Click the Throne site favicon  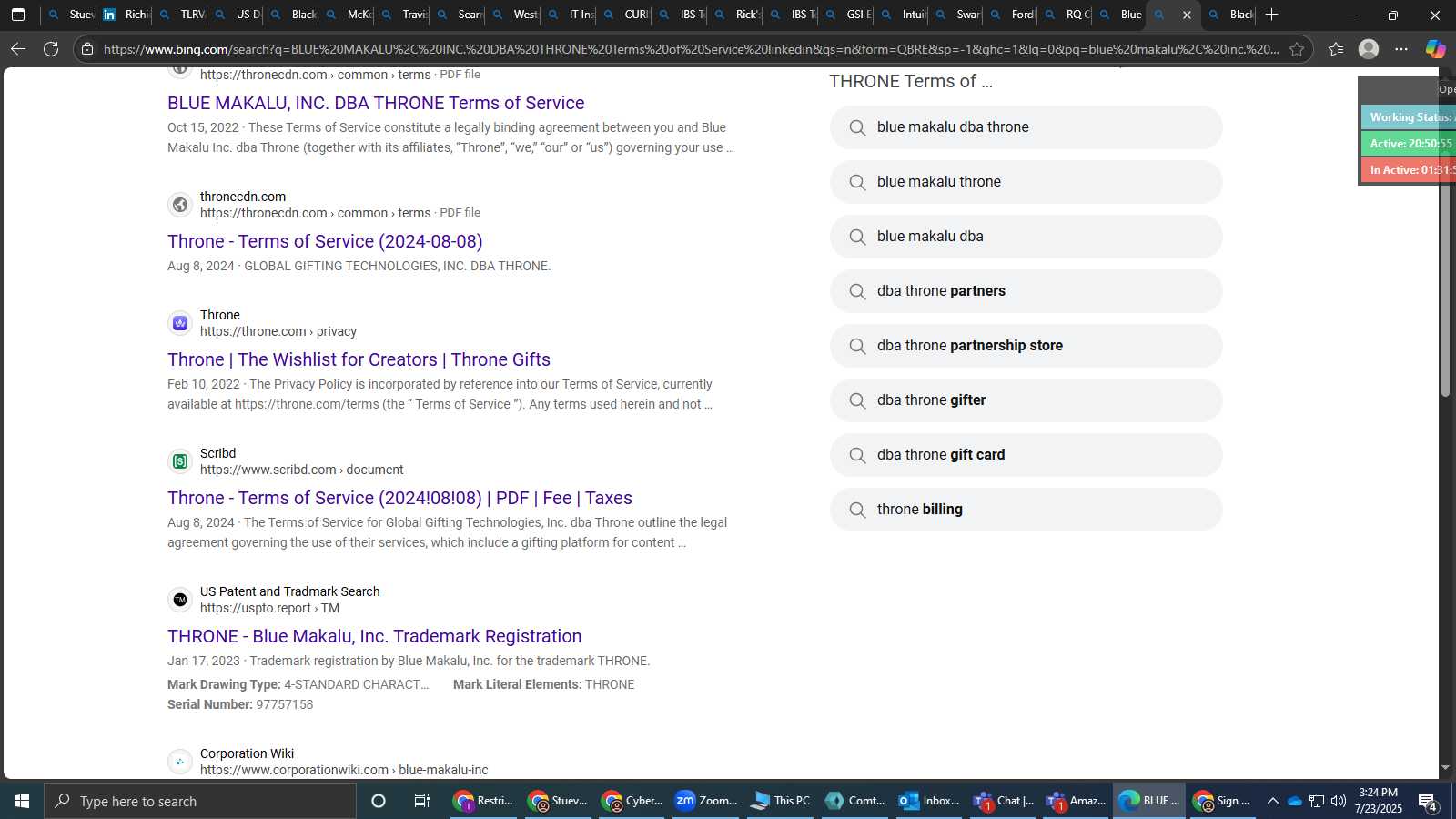pyautogui.click(x=180, y=323)
